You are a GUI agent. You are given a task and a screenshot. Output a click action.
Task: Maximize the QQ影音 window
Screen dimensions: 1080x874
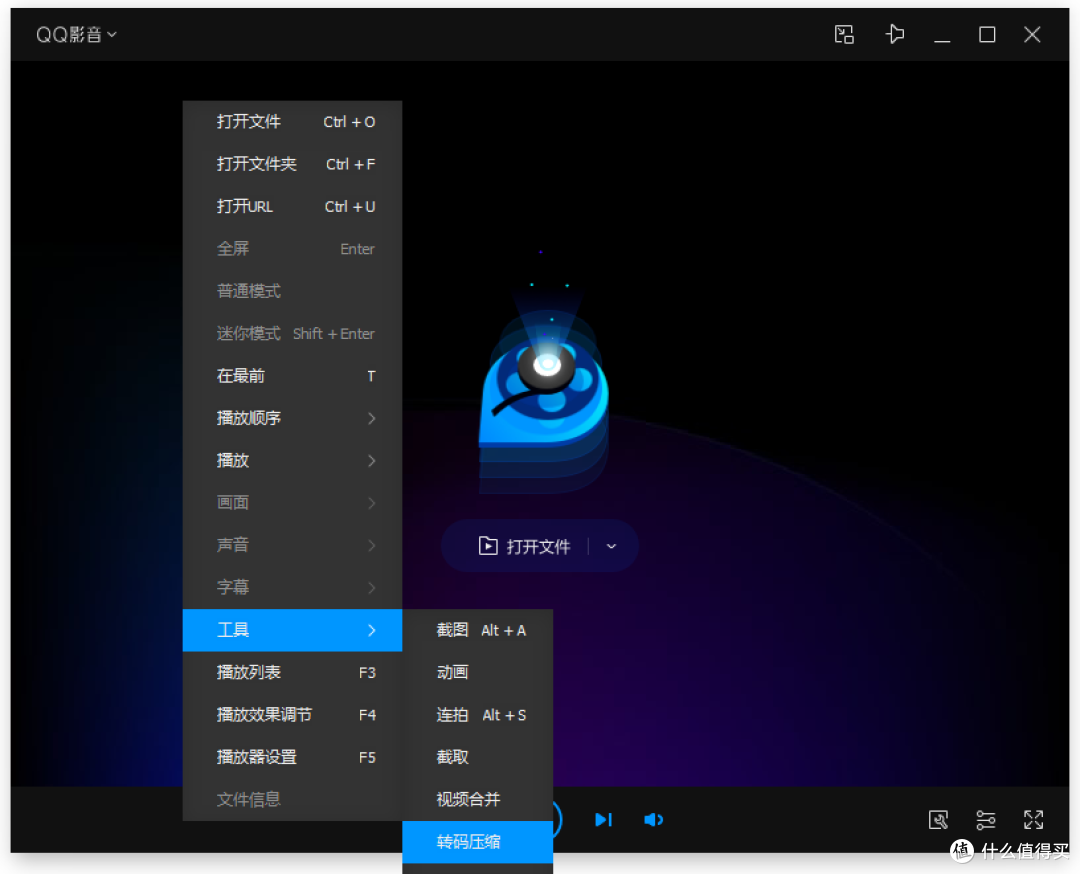pyautogui.click(x=987, y=34)
